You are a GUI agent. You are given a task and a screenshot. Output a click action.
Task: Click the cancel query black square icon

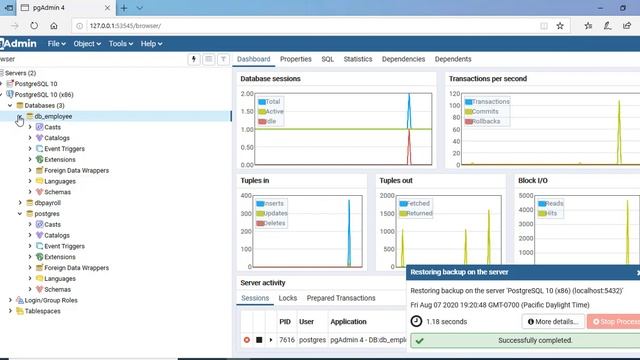259,340
